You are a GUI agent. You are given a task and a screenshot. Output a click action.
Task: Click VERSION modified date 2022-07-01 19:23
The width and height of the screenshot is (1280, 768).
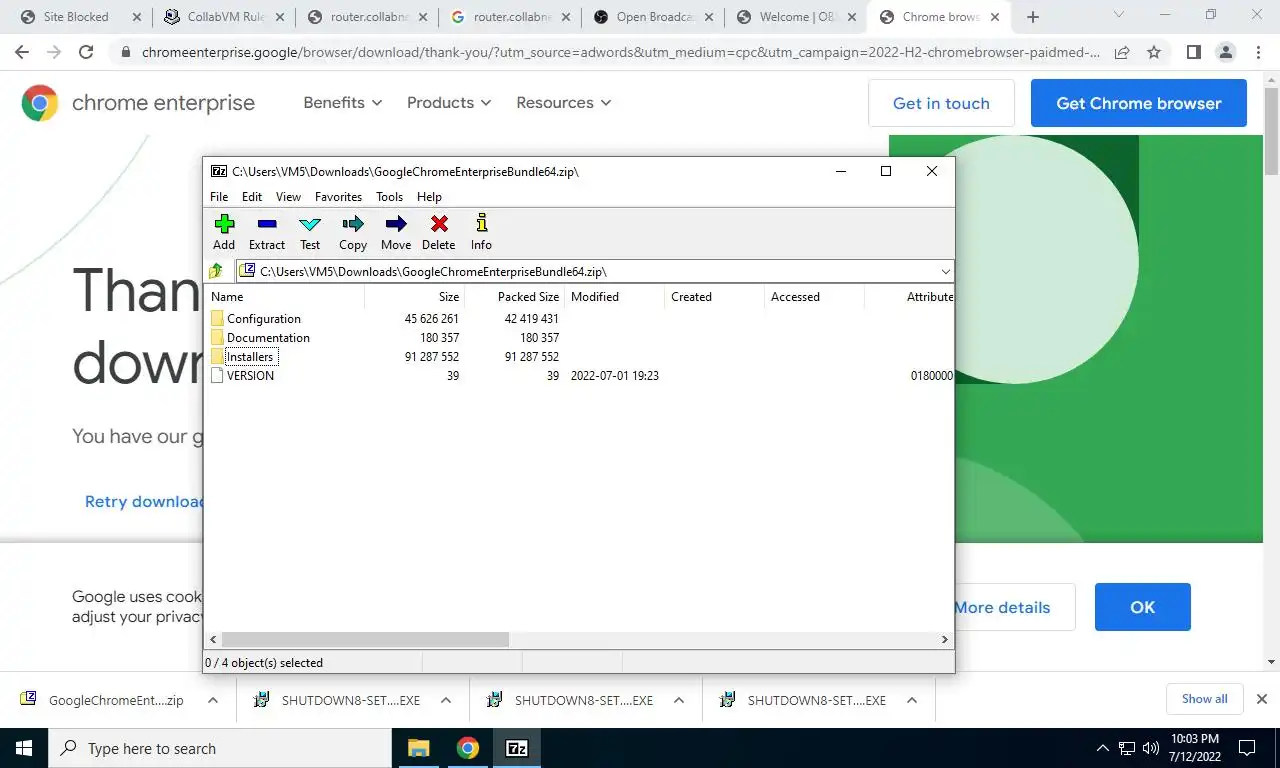(615, 376)
